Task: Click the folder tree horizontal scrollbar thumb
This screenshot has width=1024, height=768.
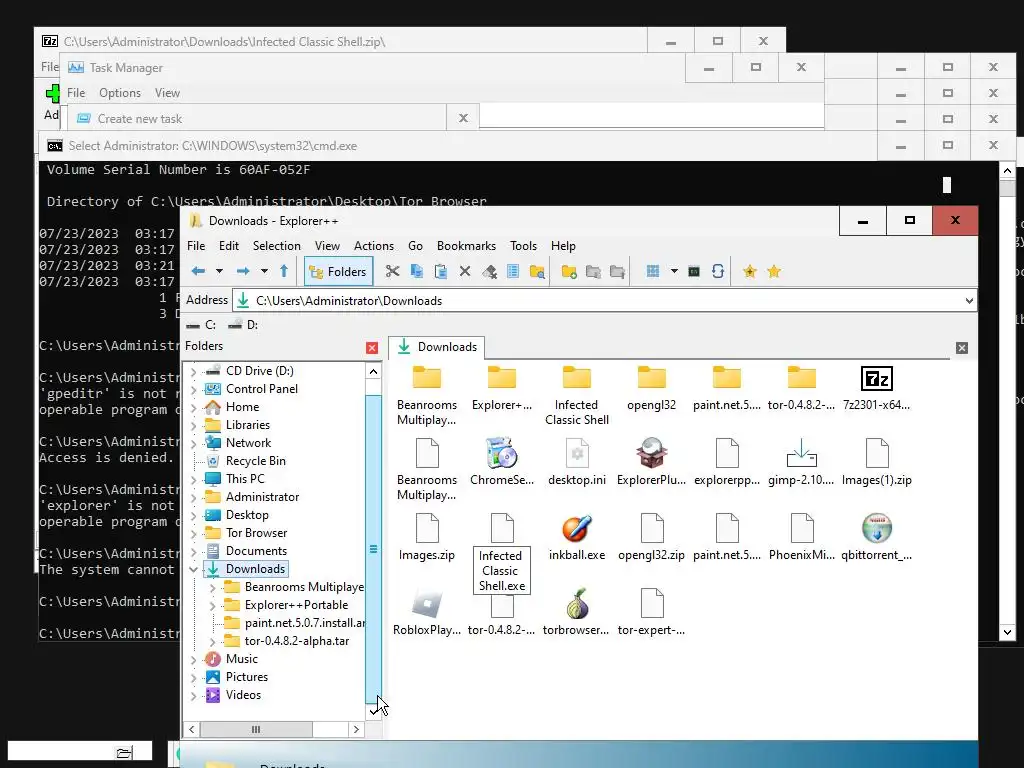Action: pos(256,729)
